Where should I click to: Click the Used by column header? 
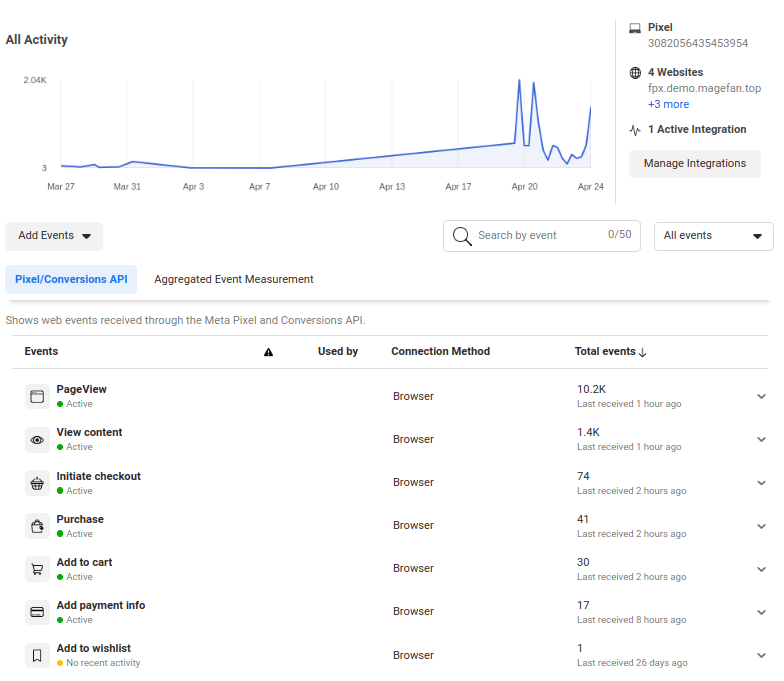coord(338,352)
